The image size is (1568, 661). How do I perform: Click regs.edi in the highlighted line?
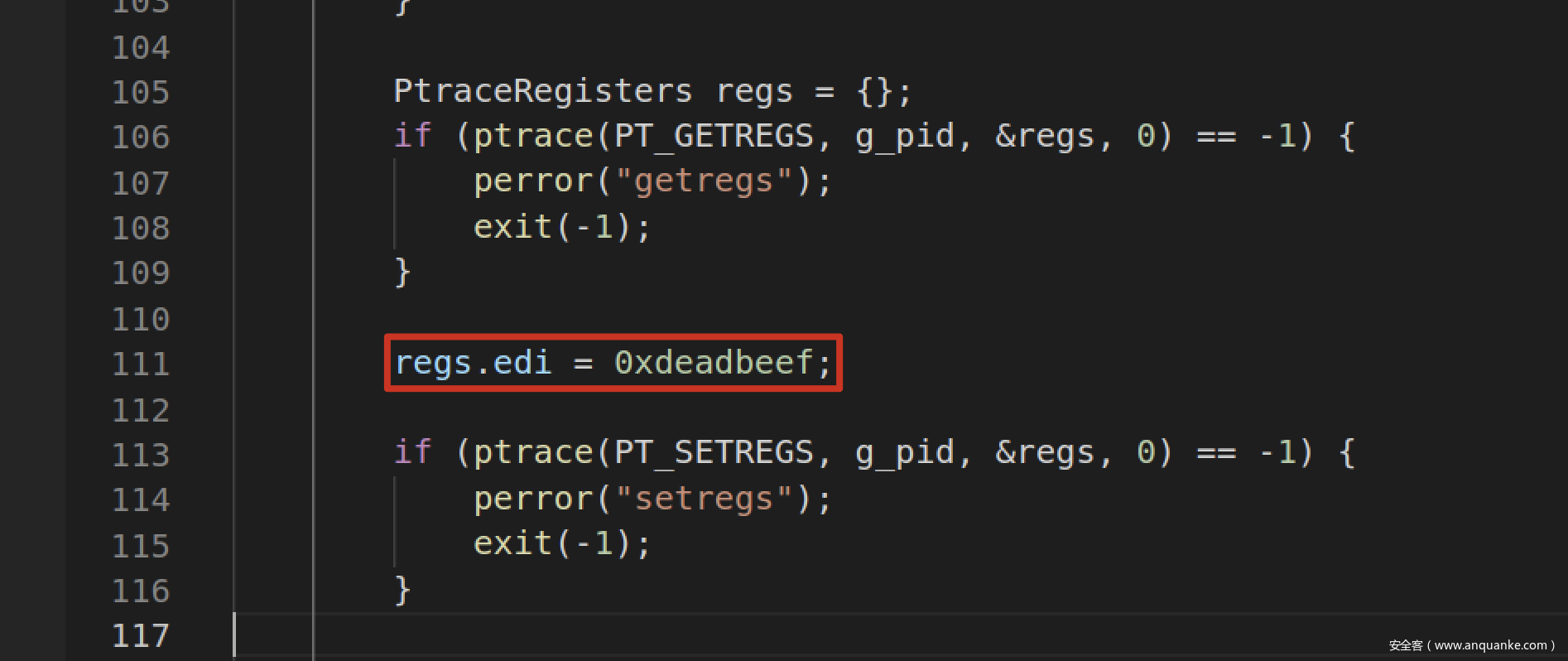click(x=473, y=363)
